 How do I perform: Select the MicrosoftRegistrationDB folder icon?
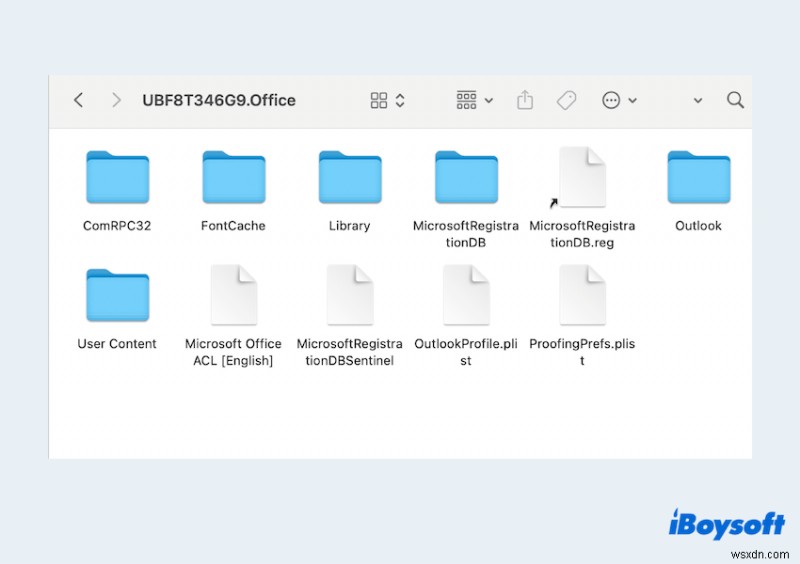pyautogui.click(x=466, y=177)
